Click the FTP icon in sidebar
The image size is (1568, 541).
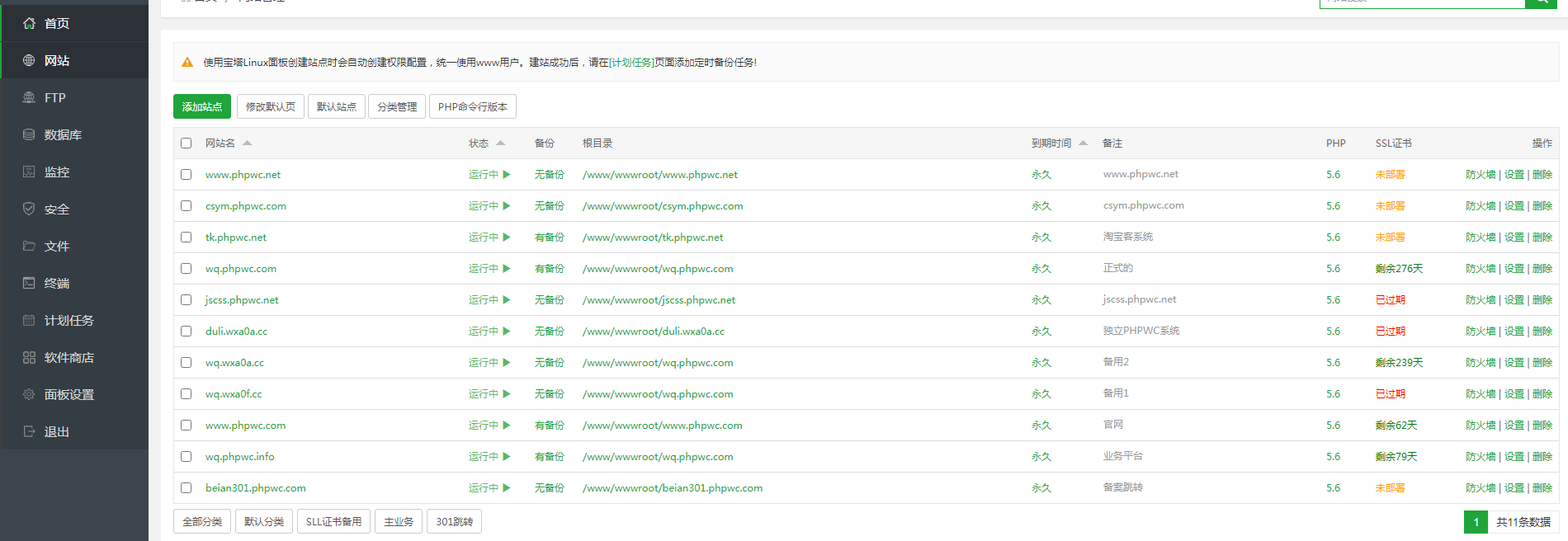29,97
